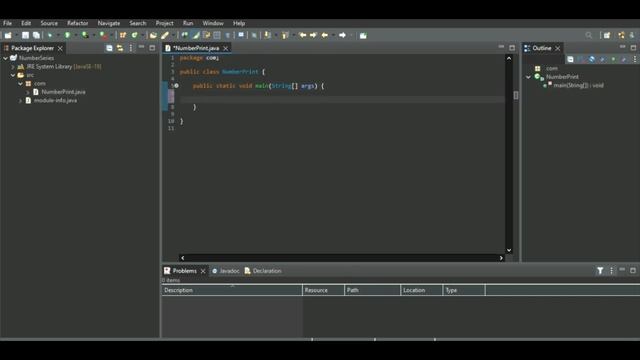640x360 pixels.
Task: Run the program with green Run icon
Action: tap(67, 36)
